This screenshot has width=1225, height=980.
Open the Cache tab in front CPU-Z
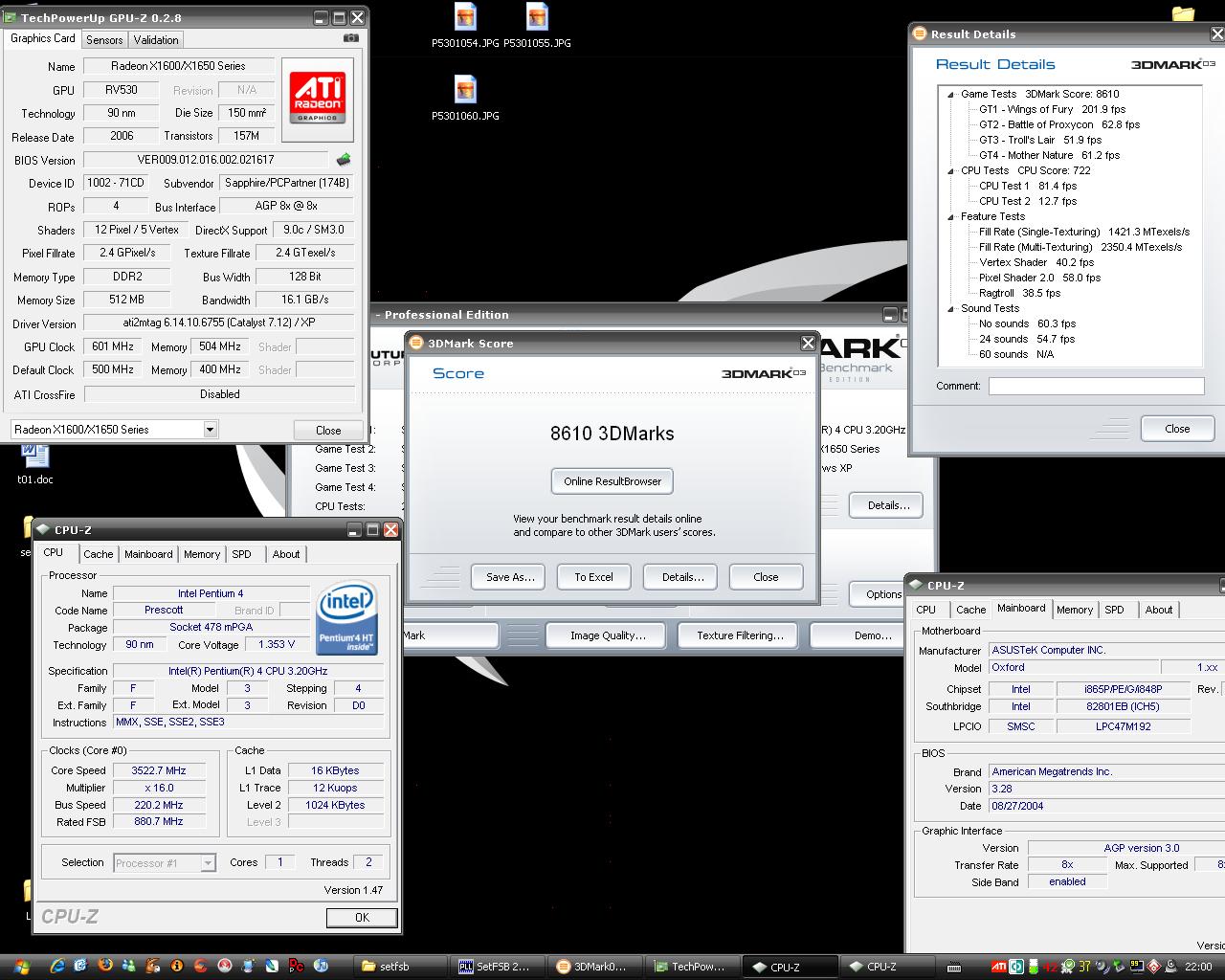99,554
